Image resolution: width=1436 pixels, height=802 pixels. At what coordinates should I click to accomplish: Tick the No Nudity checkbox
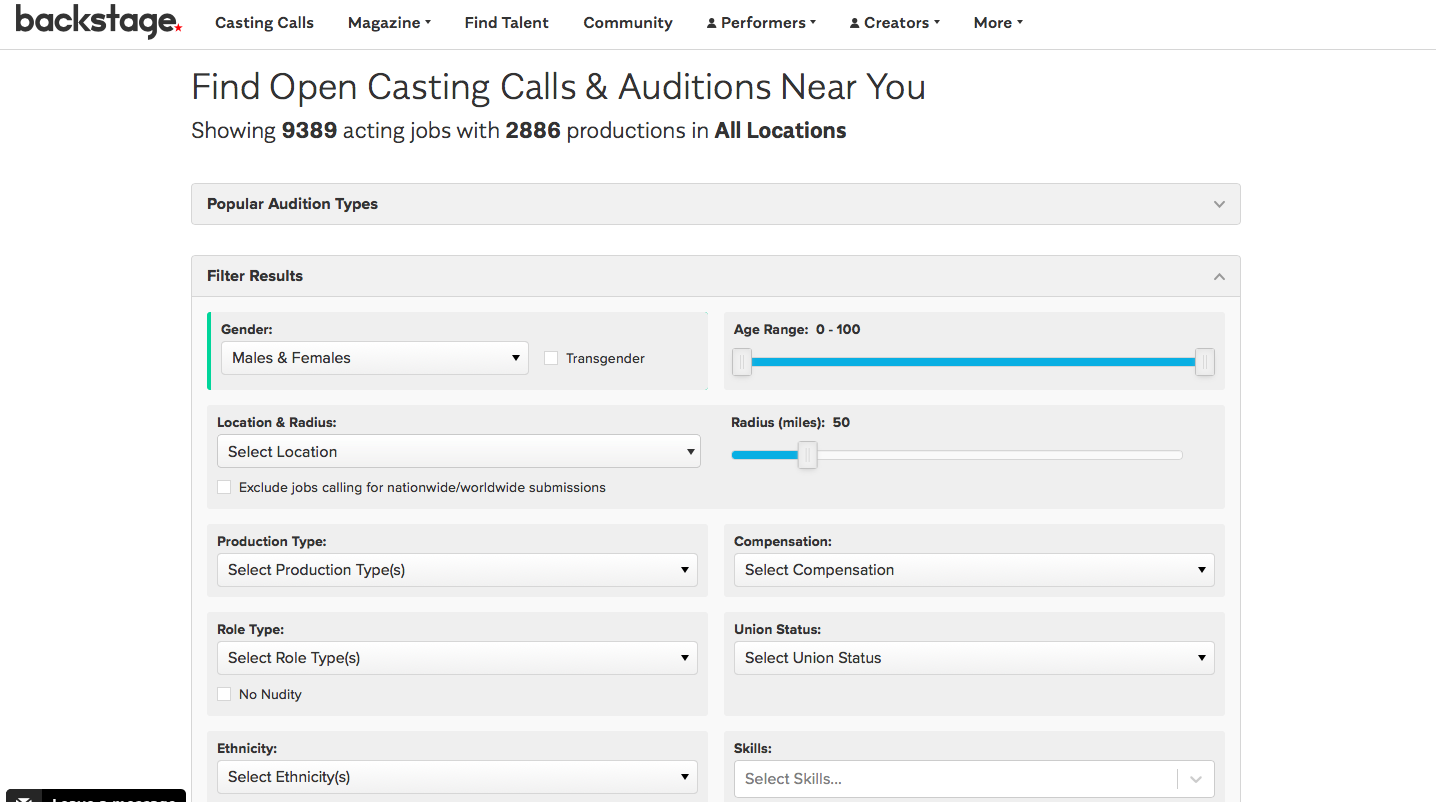point(224,694)
